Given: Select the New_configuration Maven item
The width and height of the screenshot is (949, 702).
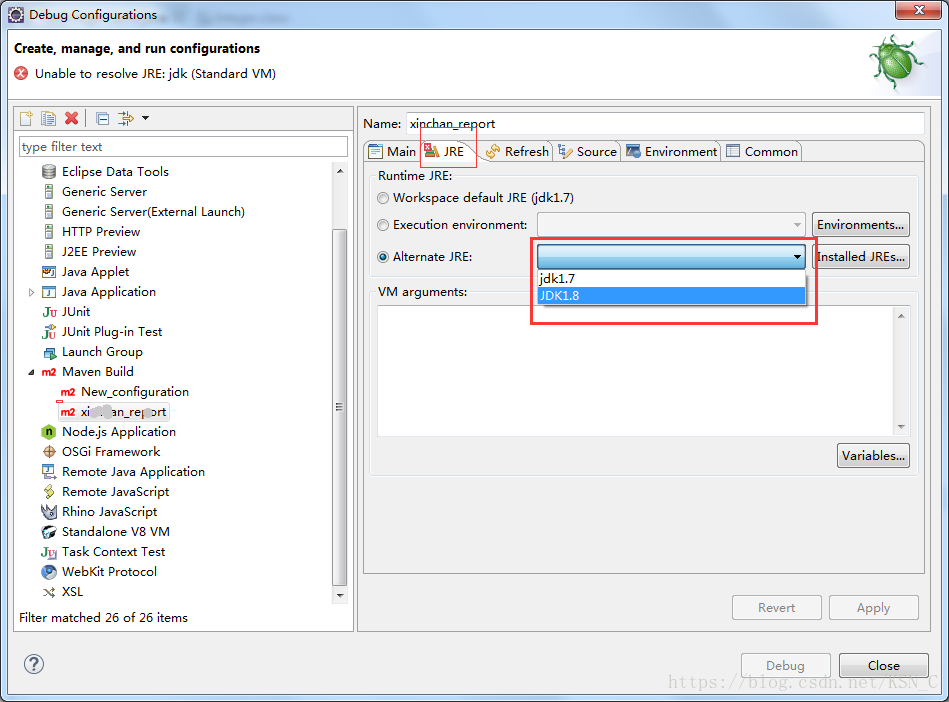Looking at the screenshot, I should [125, 392].
